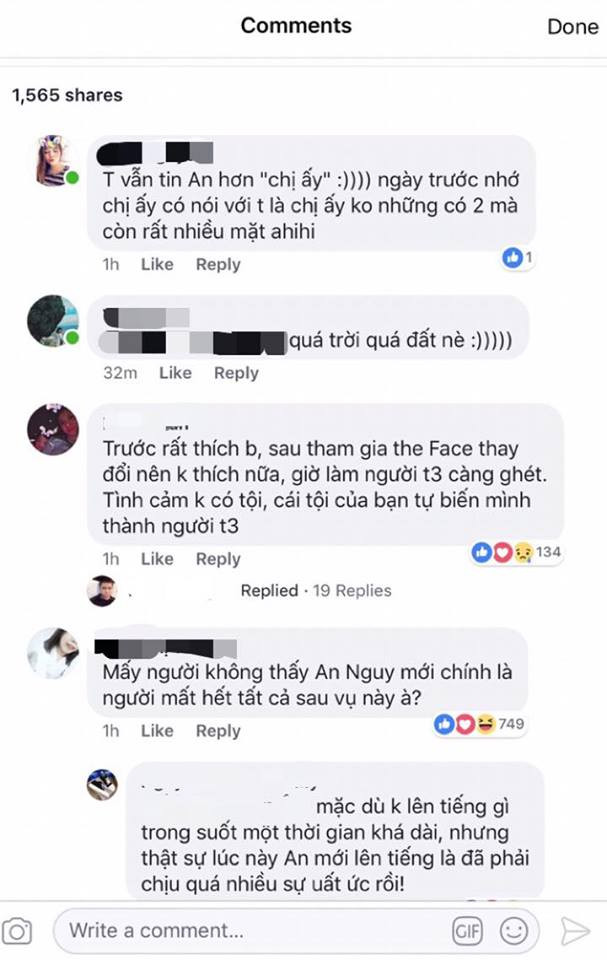Open avatar of nested reply author
Viewport: 607px width, 960px height.
(x=102, y=785)
